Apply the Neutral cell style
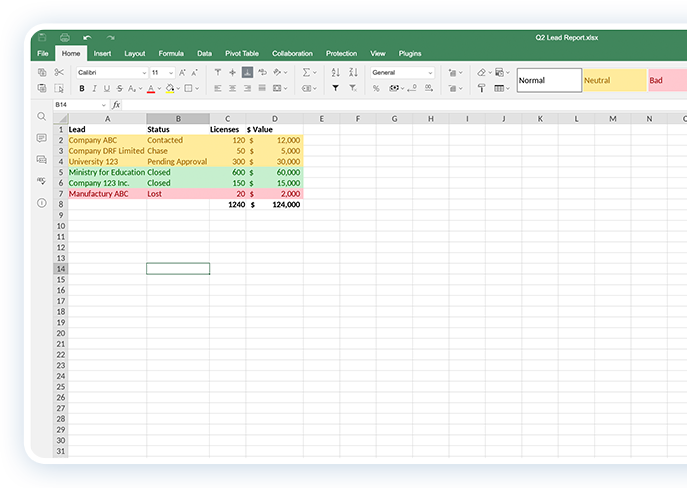687x488 pixels. 615,80
